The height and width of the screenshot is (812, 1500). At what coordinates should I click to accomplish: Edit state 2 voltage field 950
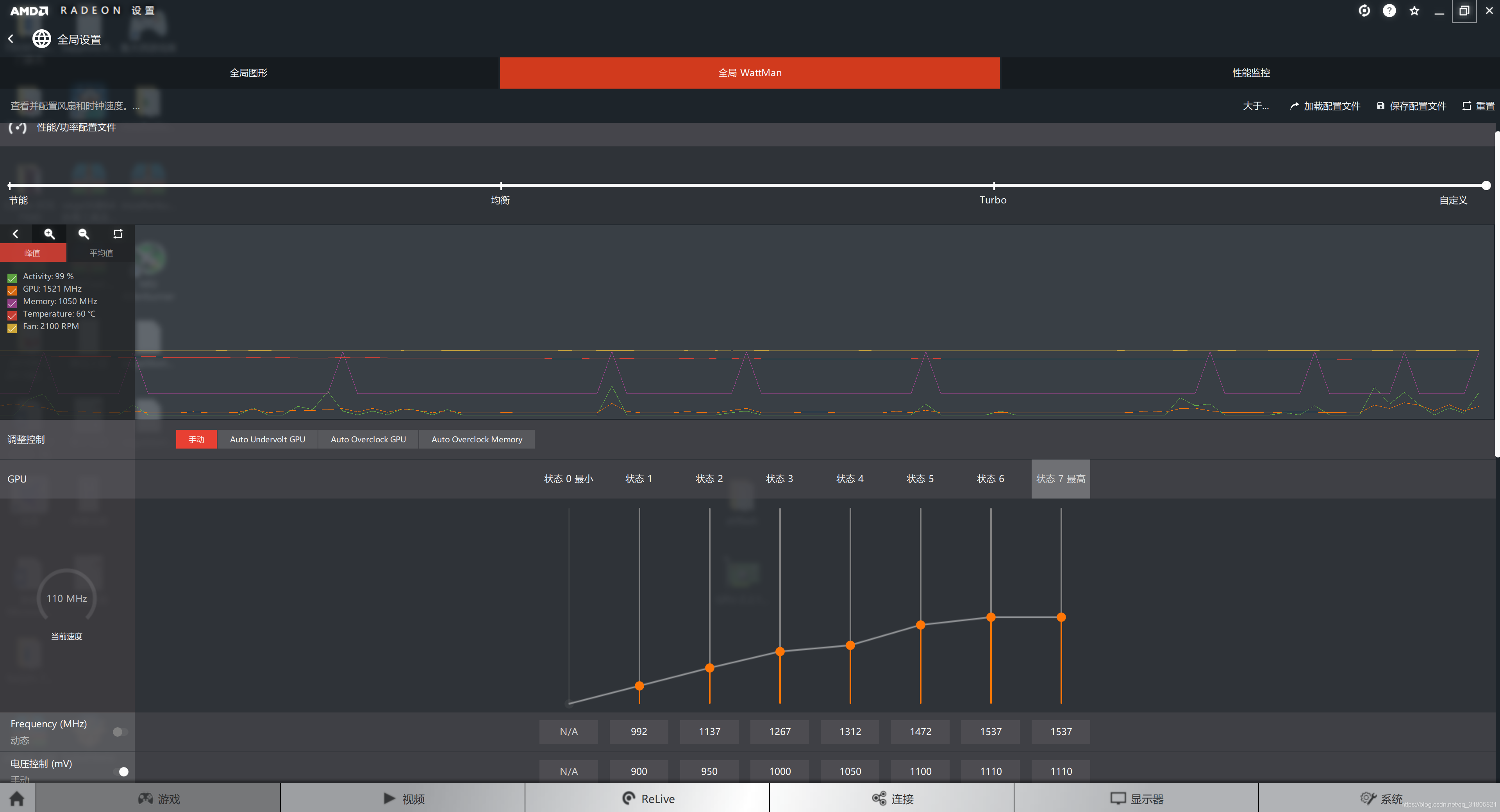tap(709, 771)
